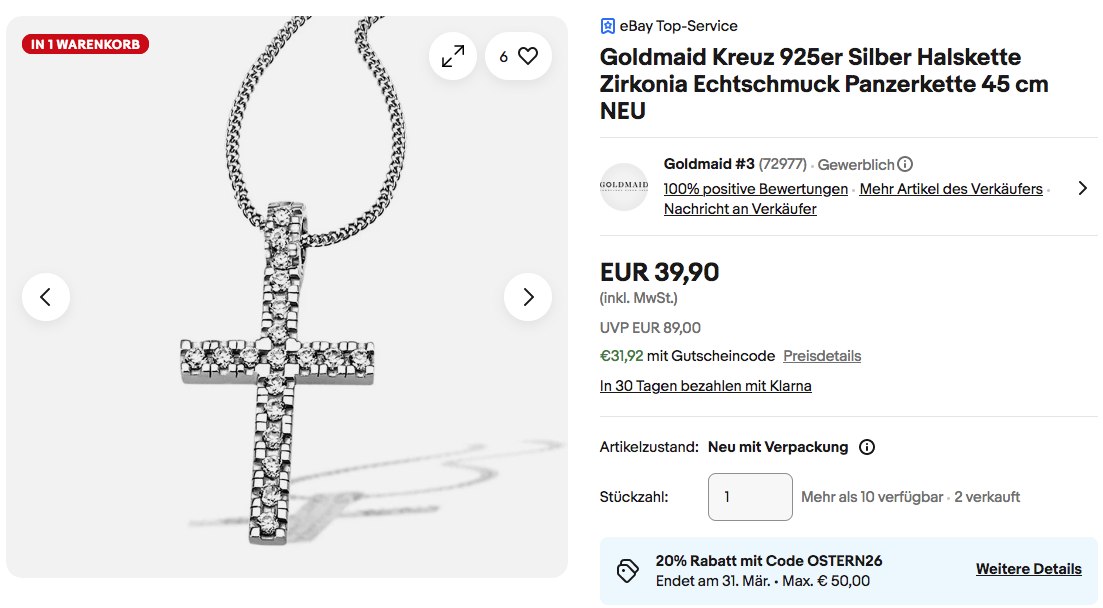Click the seller feedback count 72977

783,164
